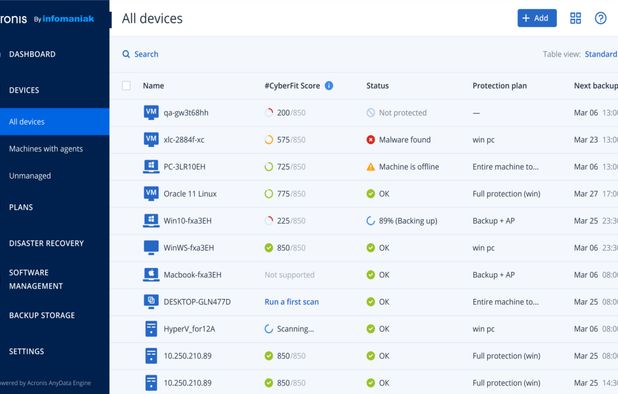Click device icon for DESKTOP-GLN477D
618x394 pixels.
coord(151,301)
